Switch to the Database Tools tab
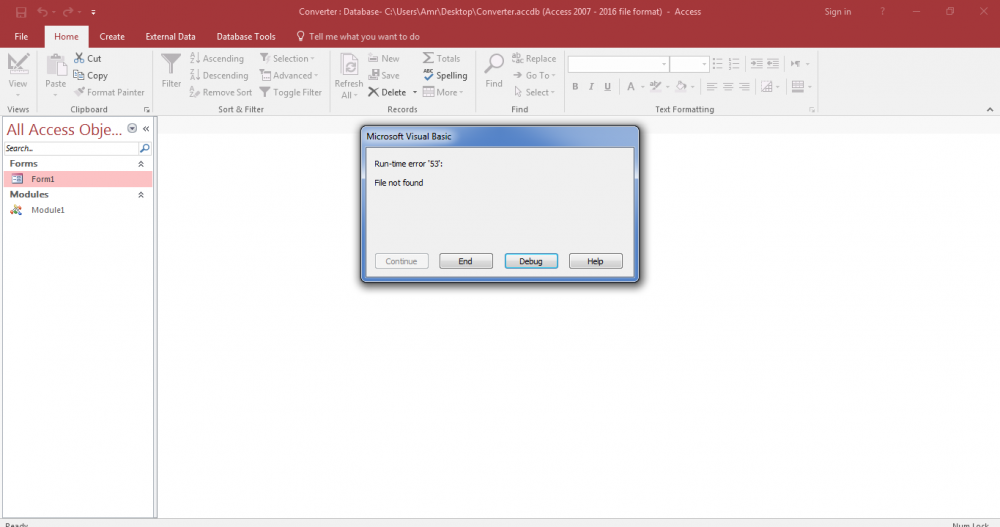 pos(245,37)
